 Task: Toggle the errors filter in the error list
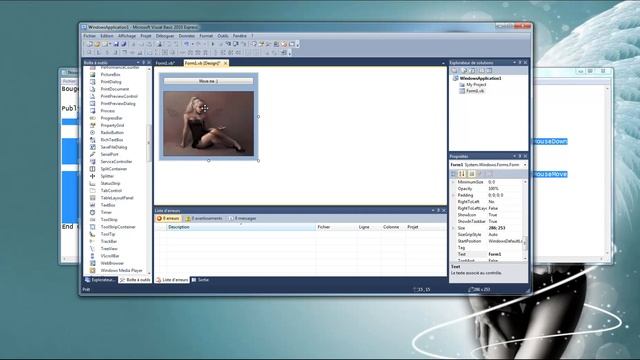point(168,218)
